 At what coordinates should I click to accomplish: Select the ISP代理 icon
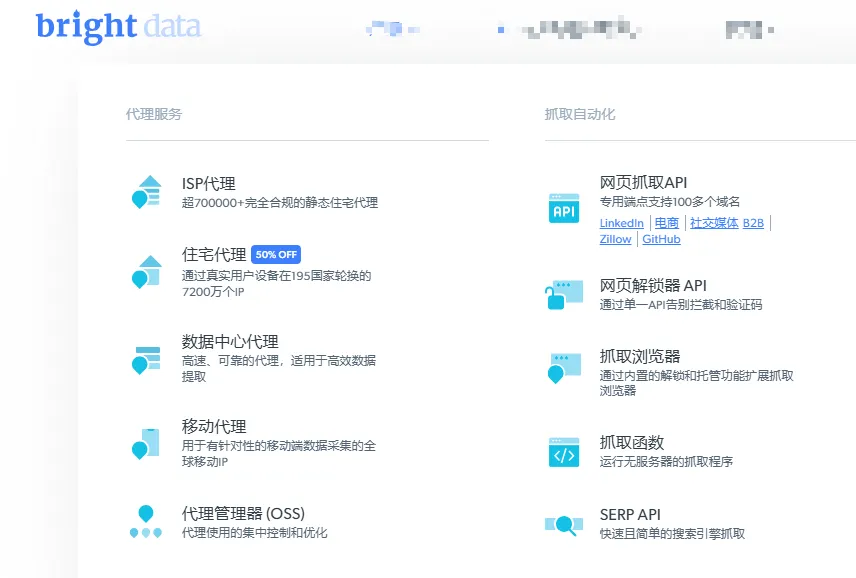point(147,190)
